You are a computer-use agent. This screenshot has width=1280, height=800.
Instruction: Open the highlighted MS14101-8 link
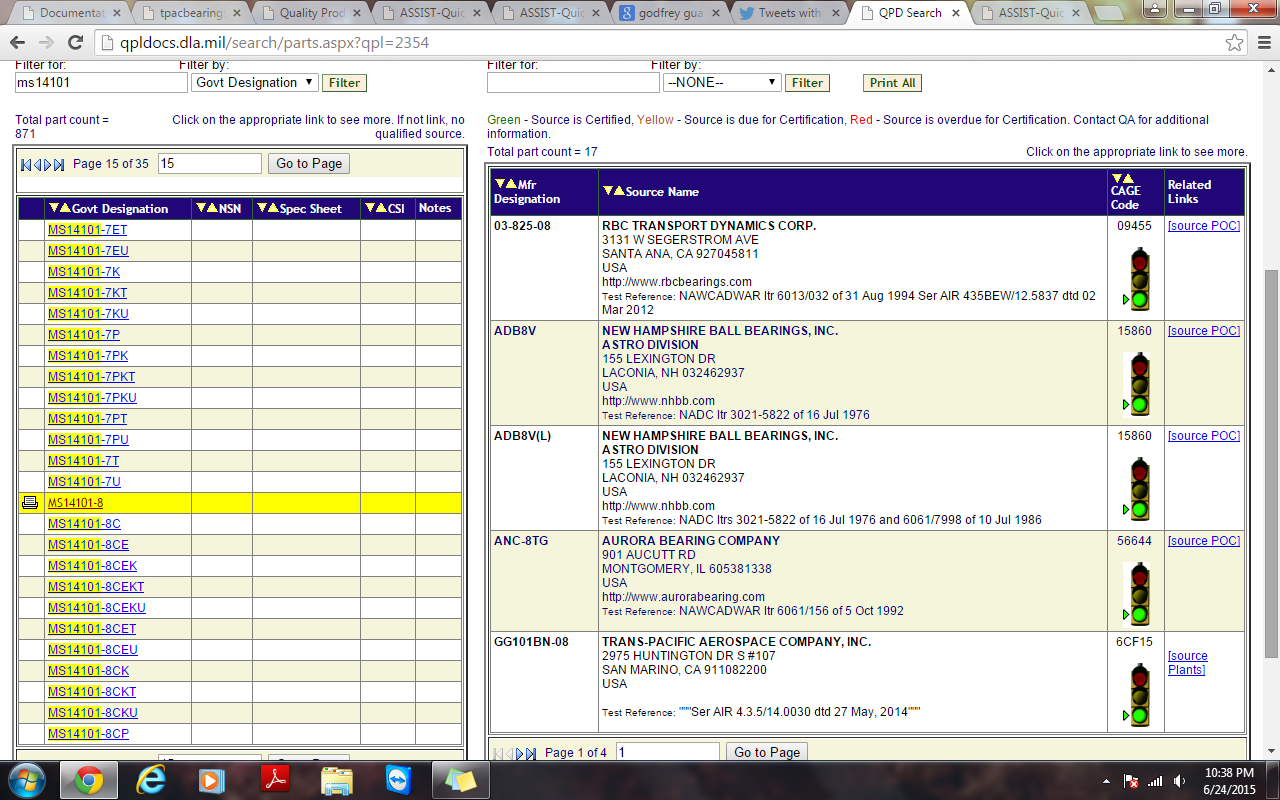(75, 503)
